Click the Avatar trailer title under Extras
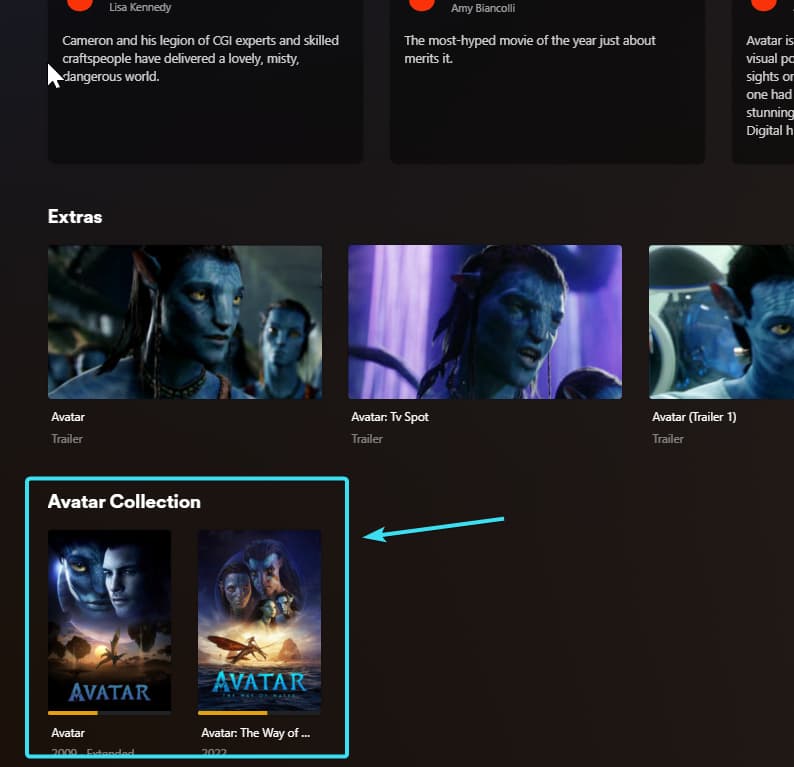 tap(68, 417)
